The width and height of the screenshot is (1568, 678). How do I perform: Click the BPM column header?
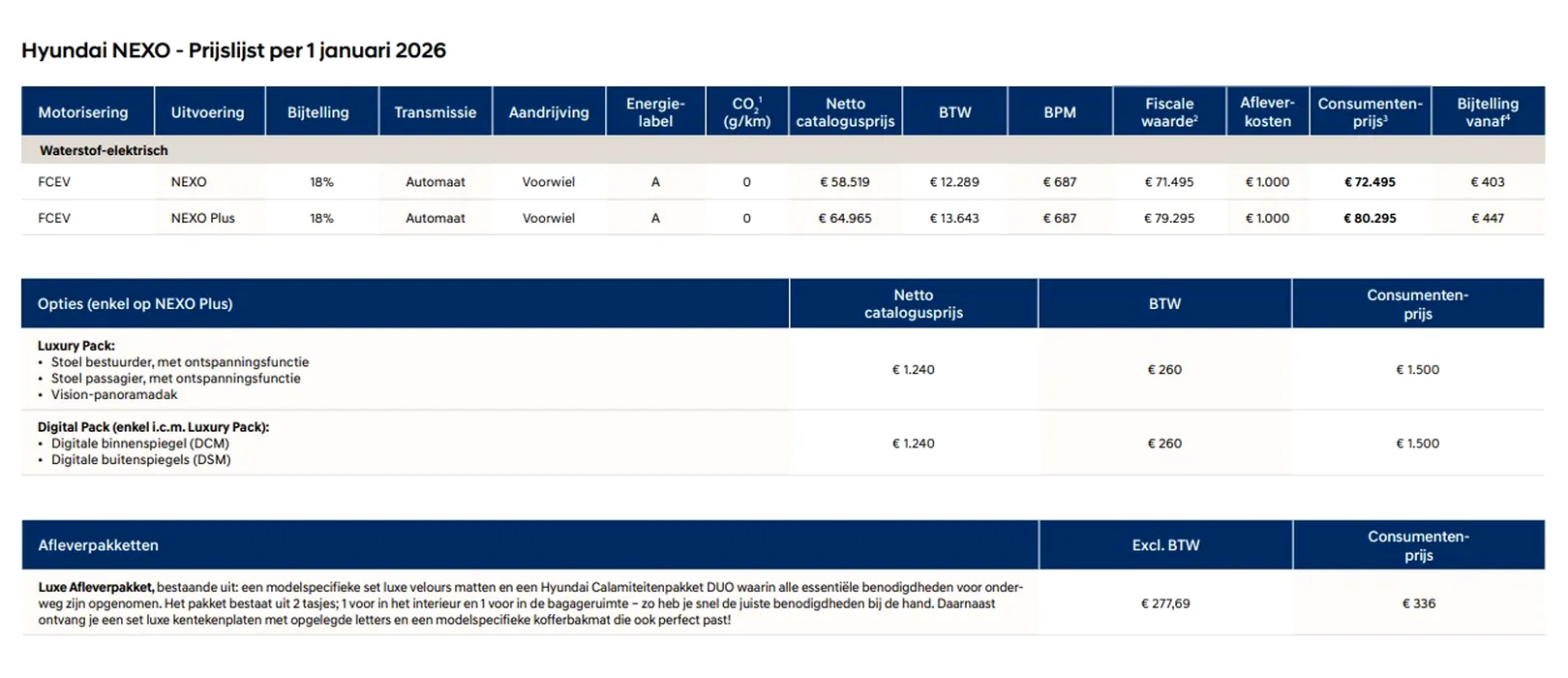coord(1060,112)
